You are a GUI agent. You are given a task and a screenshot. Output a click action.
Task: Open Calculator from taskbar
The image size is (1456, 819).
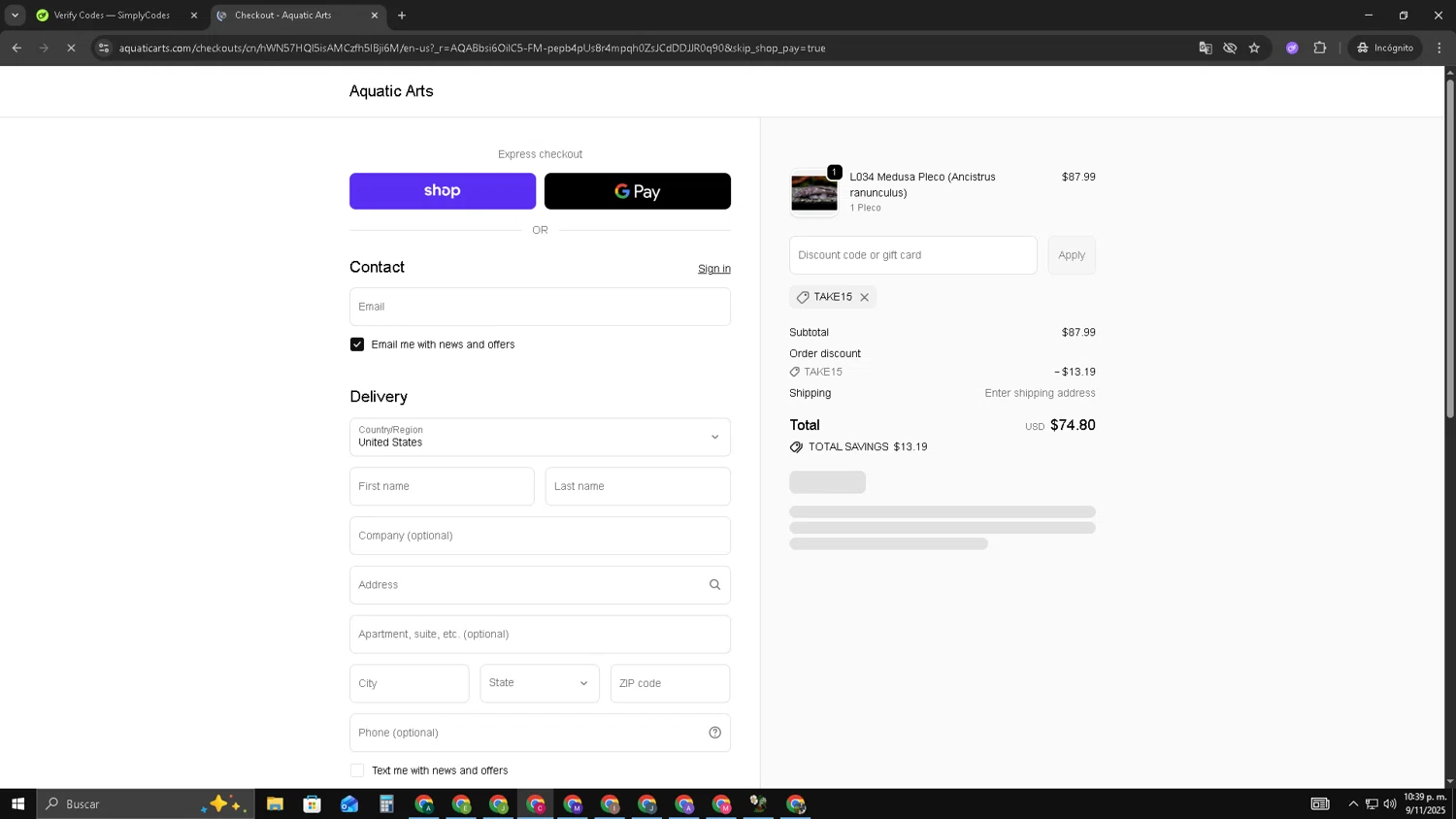(x=386, y=803)
